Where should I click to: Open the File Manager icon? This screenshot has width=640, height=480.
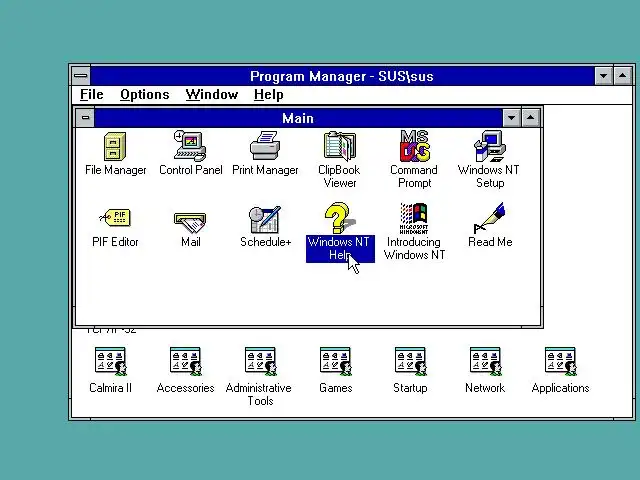click(x=115, y=147)
